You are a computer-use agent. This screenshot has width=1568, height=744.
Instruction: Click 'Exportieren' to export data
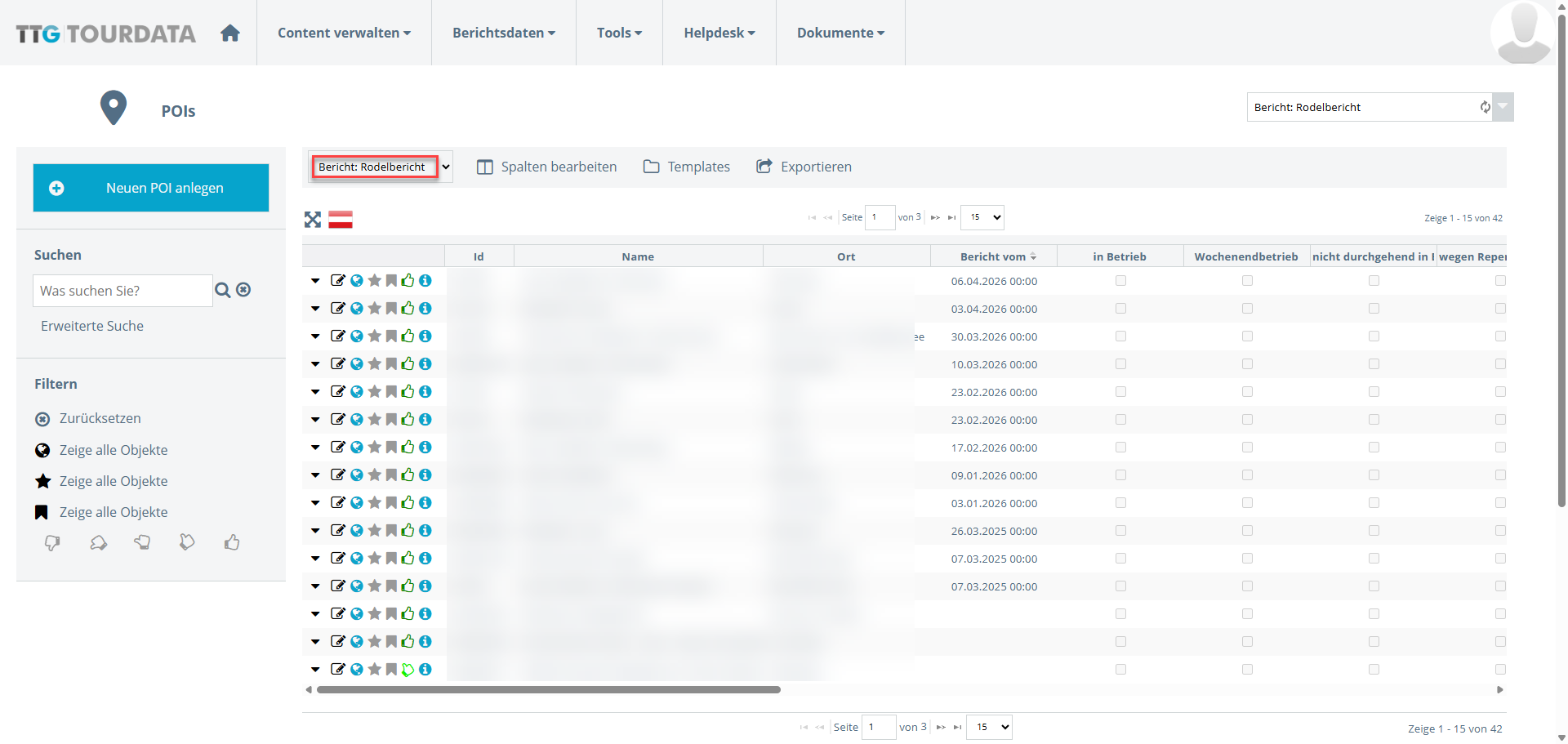point(804,167)
